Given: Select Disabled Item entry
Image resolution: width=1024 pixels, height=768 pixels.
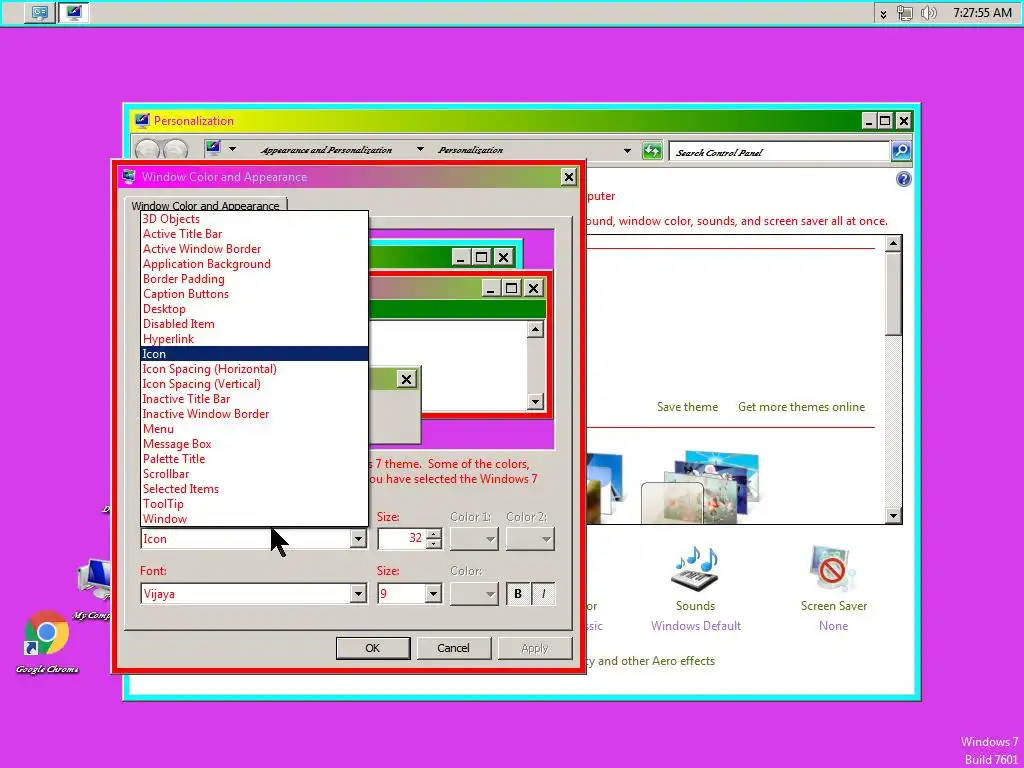Looking at the screenshot, I should (255, 324).
